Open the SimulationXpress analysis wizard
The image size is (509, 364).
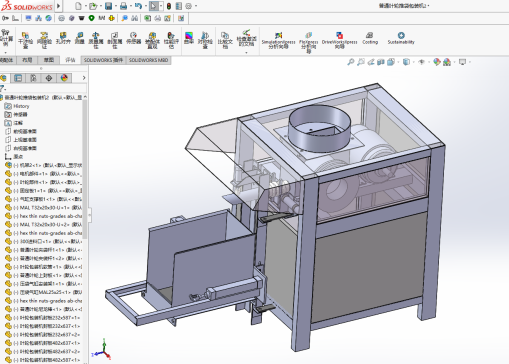(x=278, y=40)
